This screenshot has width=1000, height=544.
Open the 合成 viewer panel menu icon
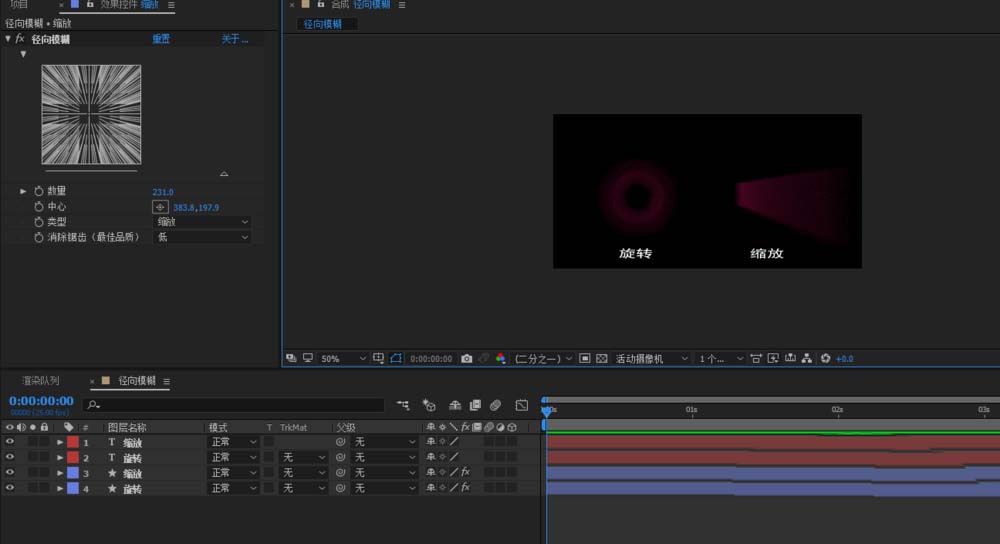coord(402,5)
